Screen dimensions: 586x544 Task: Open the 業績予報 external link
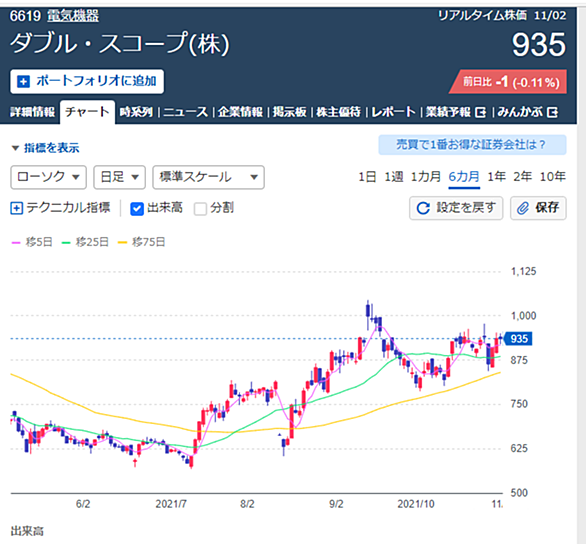456,112
